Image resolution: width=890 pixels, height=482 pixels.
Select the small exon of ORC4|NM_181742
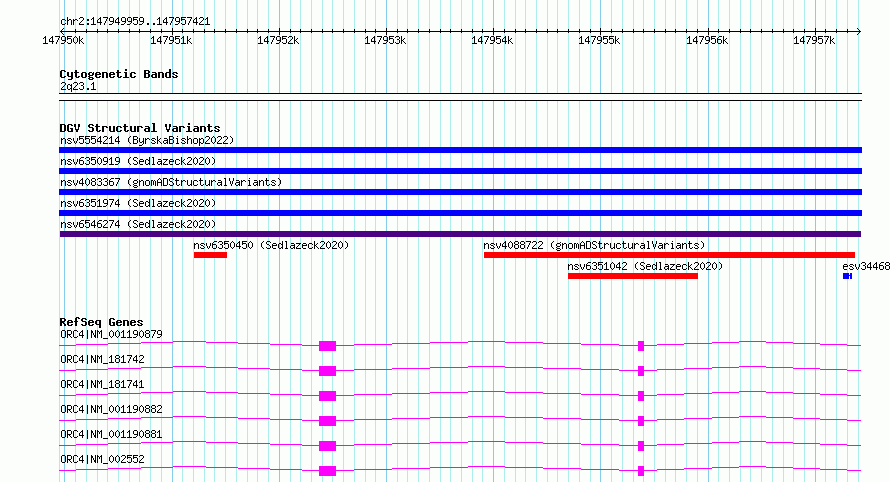pos(641,371)
